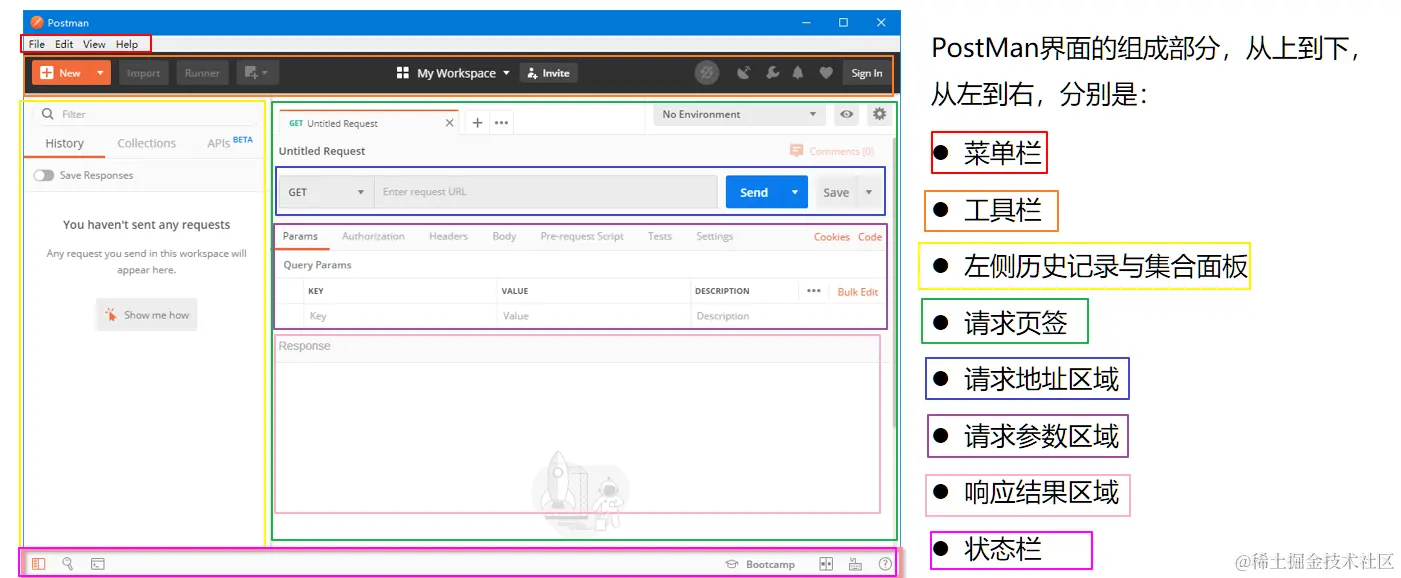Click the keyboard shortcuts icon in status bar
This screenshot has height=578, width=1401.
855,564
